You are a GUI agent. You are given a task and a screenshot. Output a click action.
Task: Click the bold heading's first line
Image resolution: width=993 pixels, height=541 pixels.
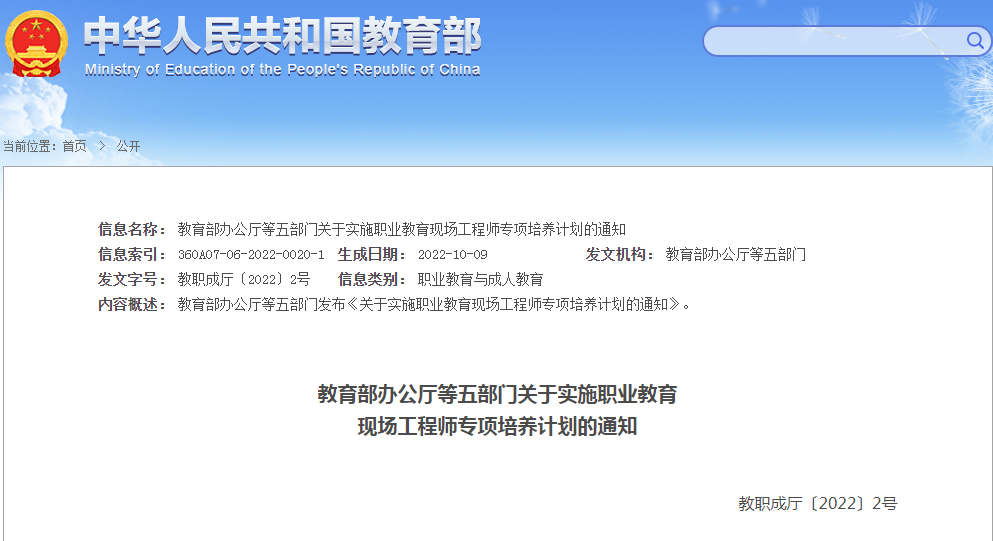click(497, 394)
